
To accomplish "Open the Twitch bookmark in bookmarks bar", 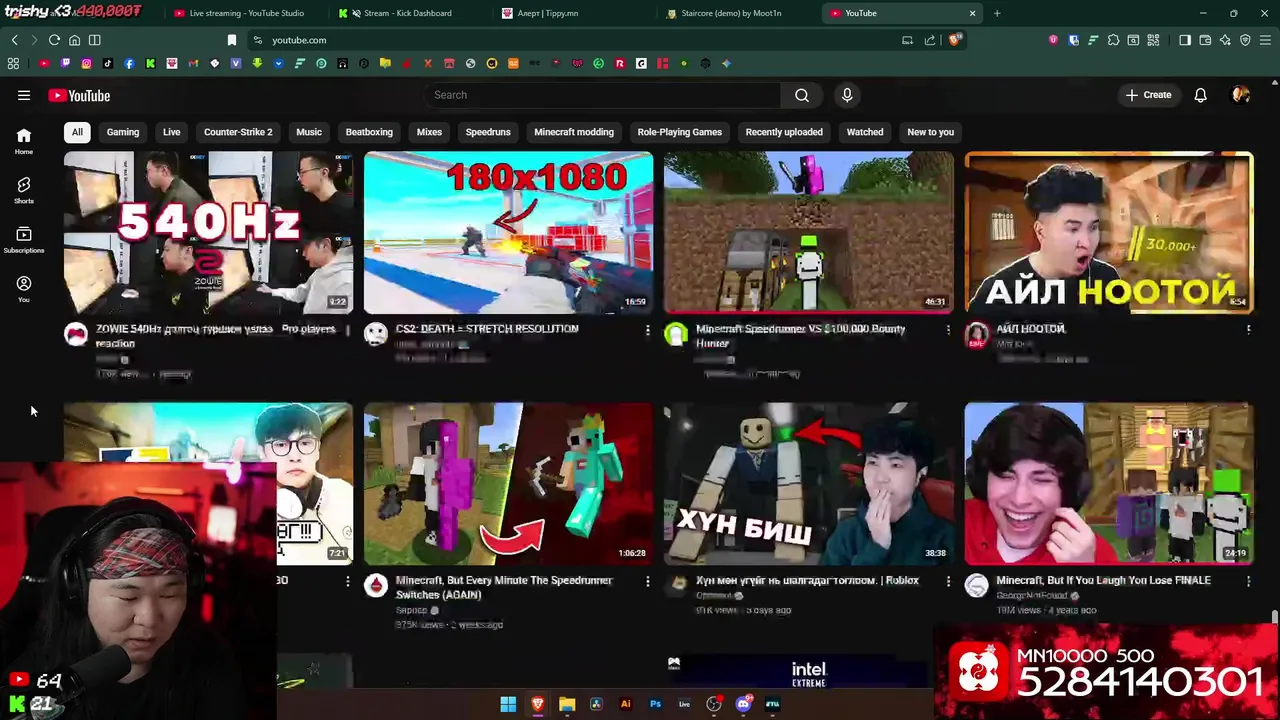I will point(65,63).
